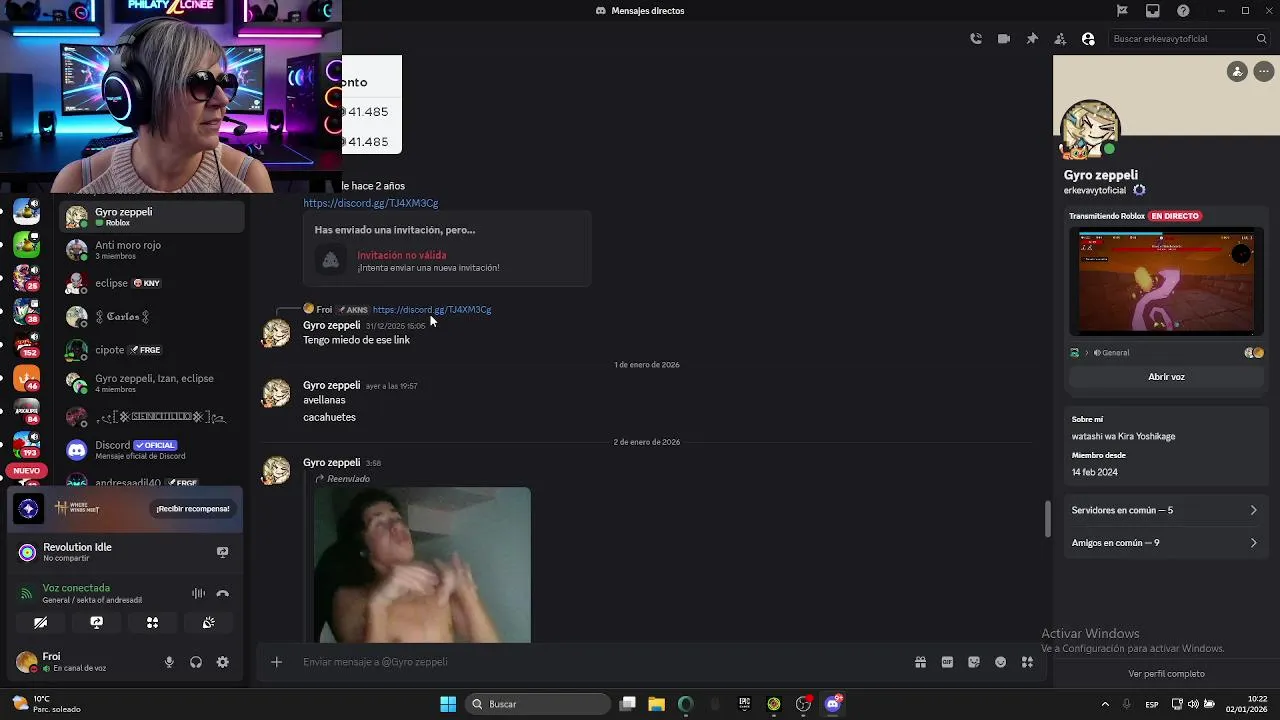Turn on camera in voice panel
The image size is (1280, 720).
41,622
